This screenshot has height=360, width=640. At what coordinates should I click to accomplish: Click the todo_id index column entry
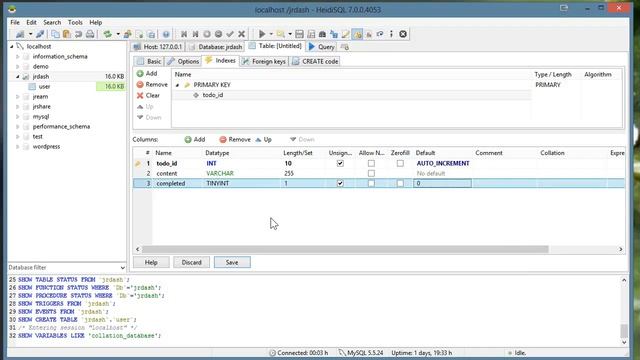(213, 95)
